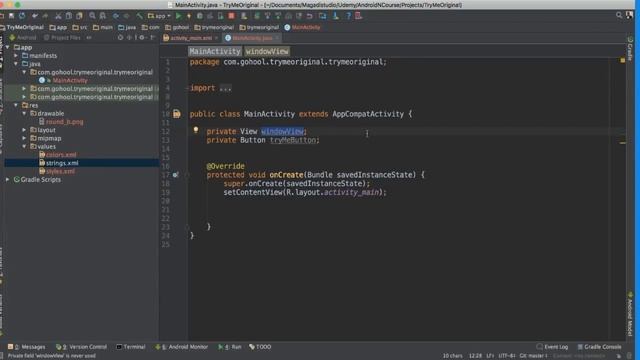The image size is (640, 360).
Task: Click the Debug app bug icon
Action: (x=200, y=16)
